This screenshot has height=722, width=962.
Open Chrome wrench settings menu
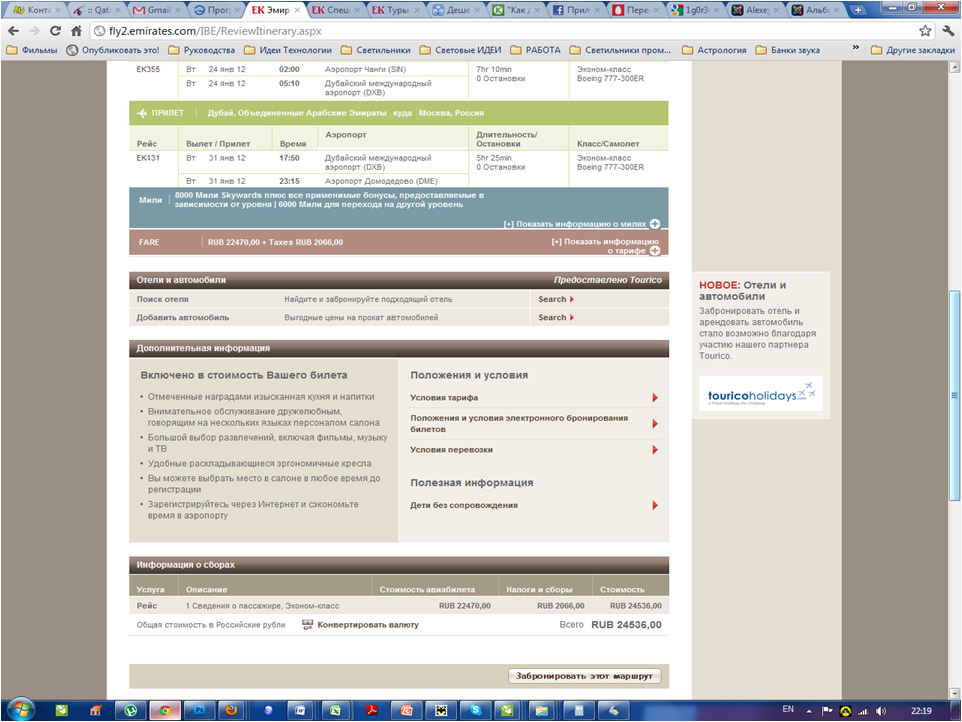949,31
